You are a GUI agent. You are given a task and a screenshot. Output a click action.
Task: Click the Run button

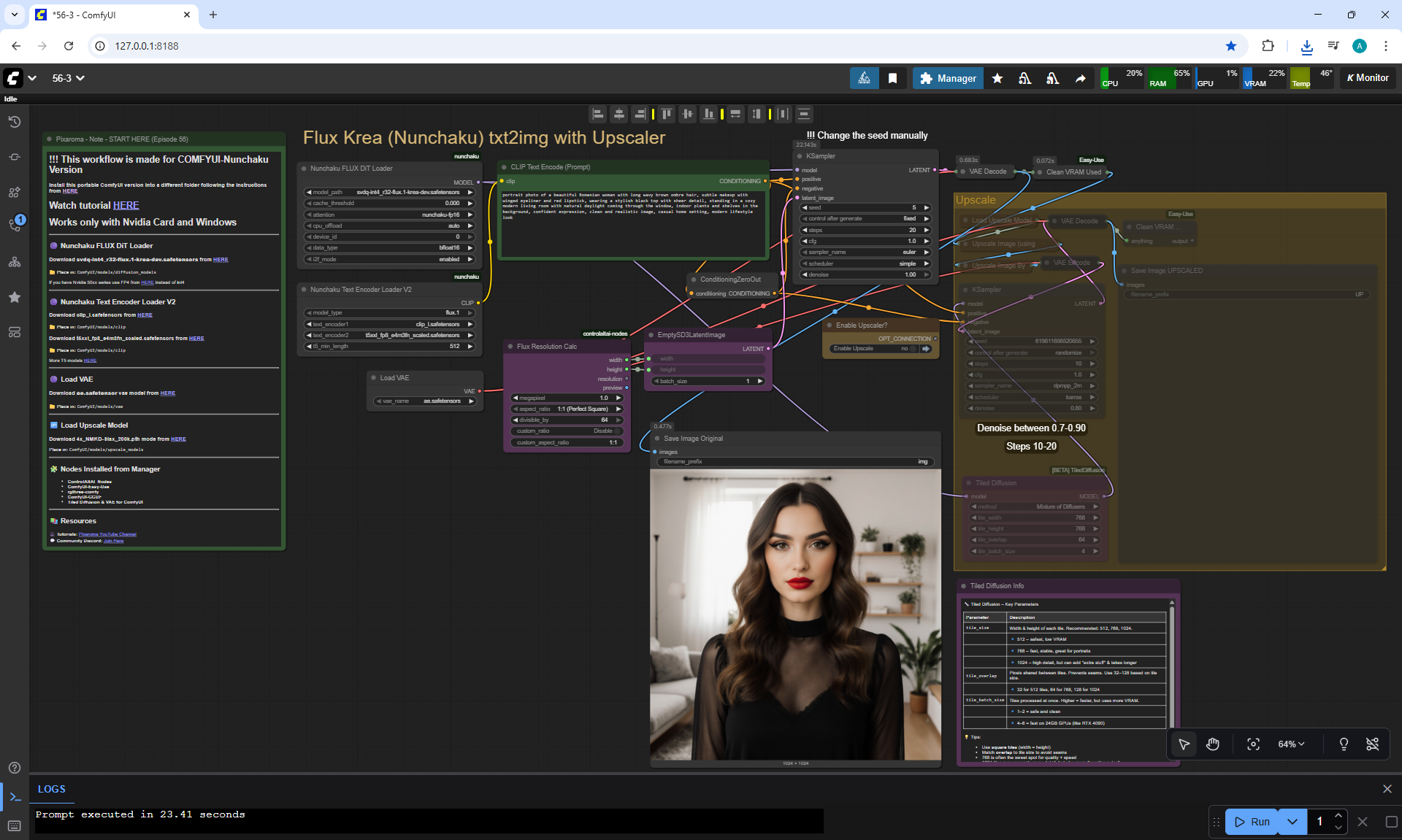[1252, 822]
